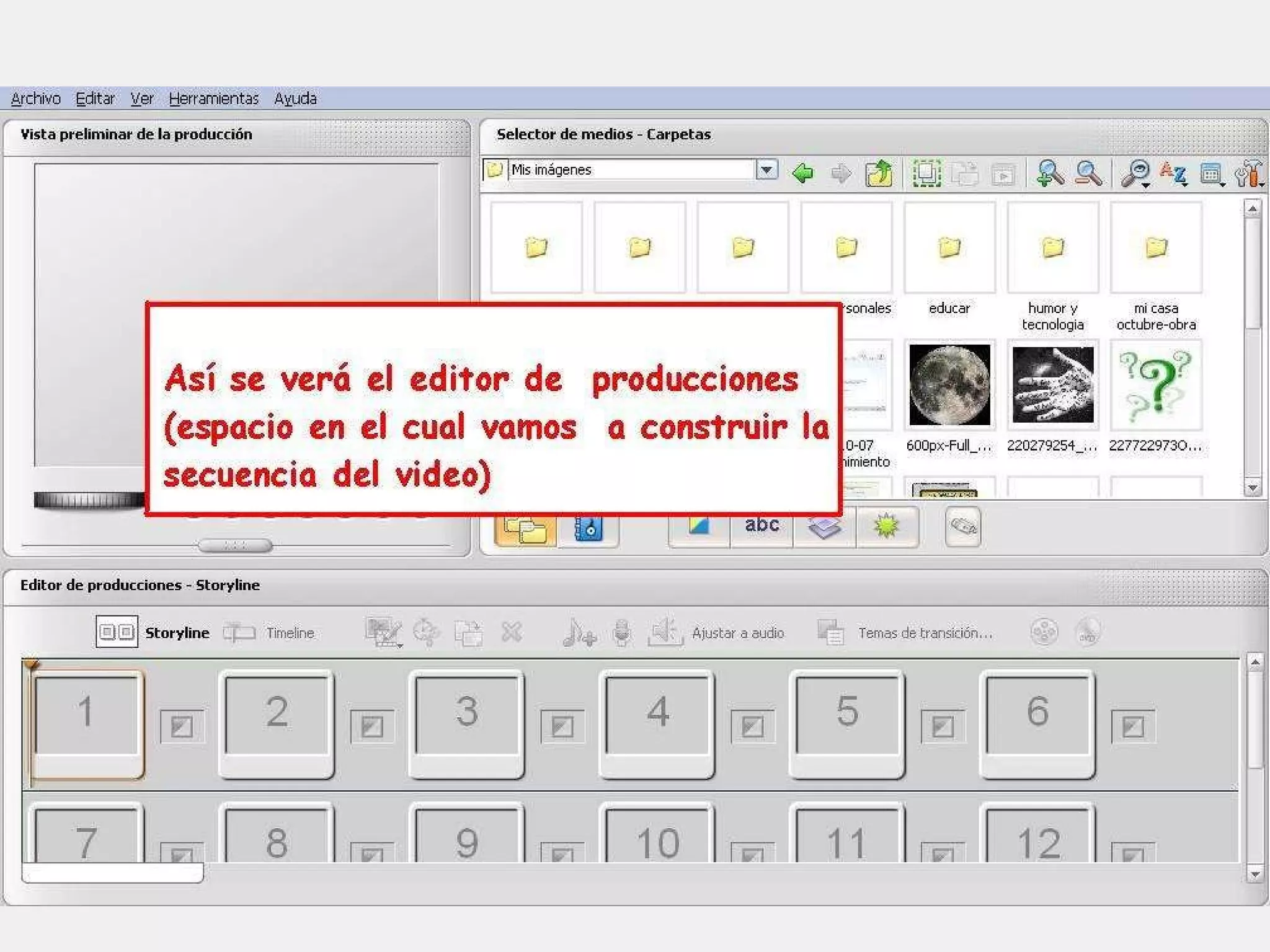Image resolution: width=1270 pixels, height=952 pixels.
Task: Go up one folder level
Action: click(879, 173)
